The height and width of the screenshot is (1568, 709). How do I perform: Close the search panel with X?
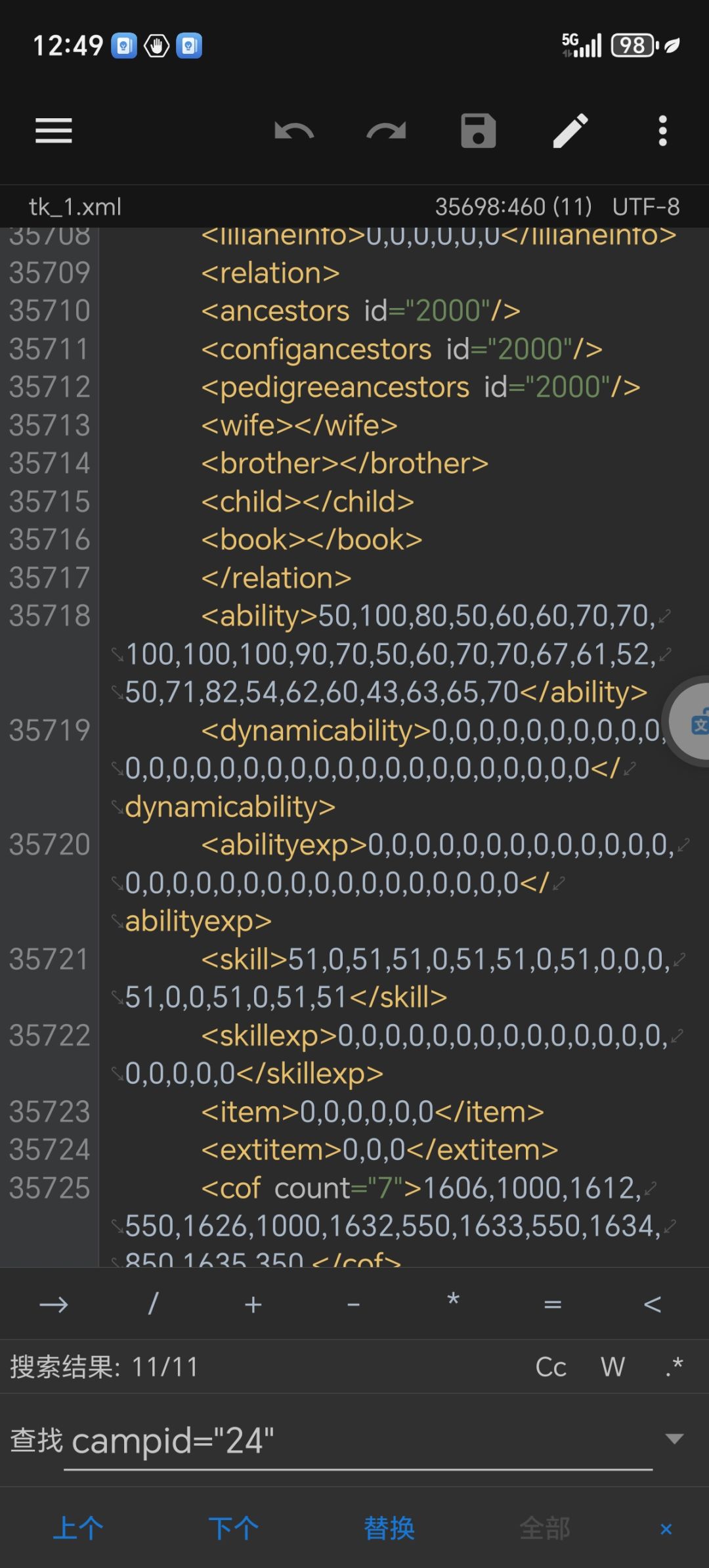pos(666,1529)
